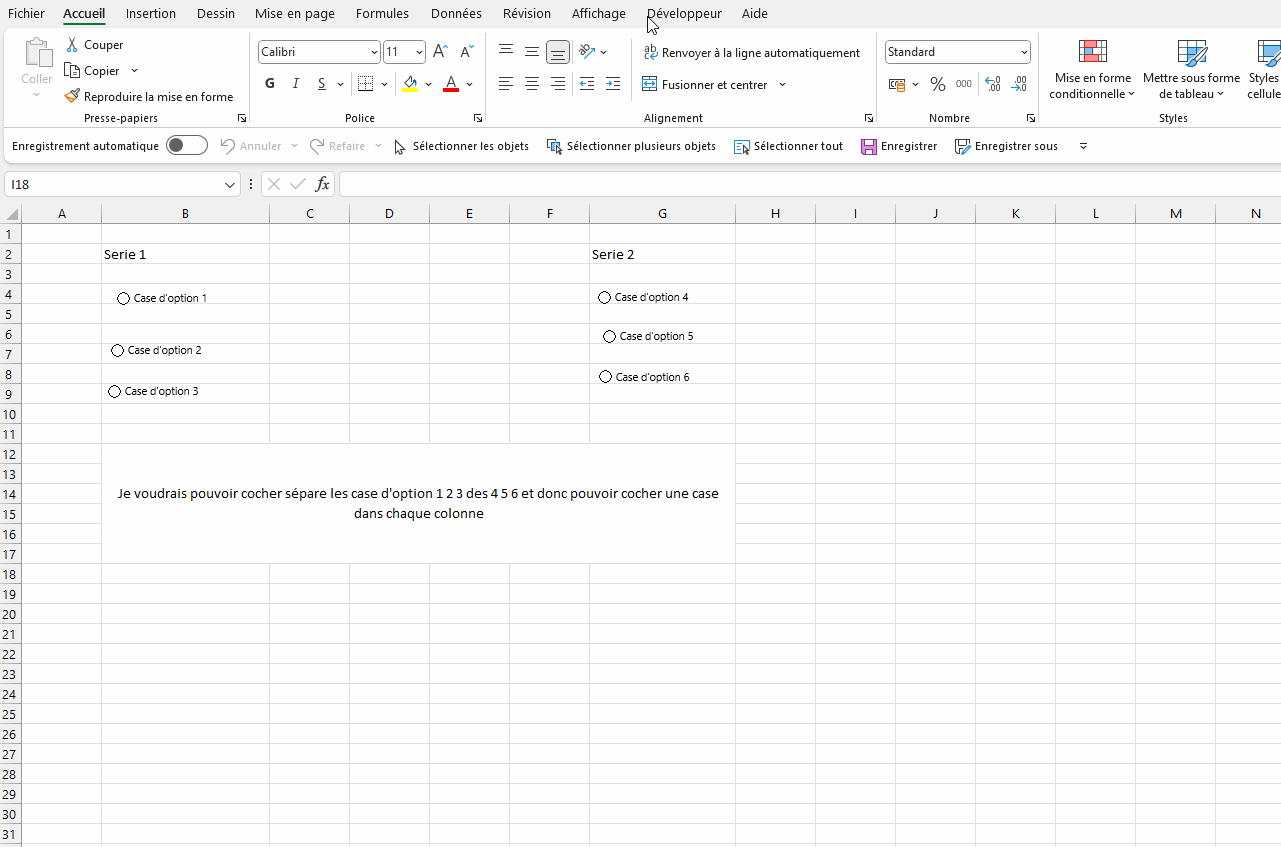Image resolution: width=1281 pixels, height=847 pixels.
Task: Click the Enregistrer sous button
Action: point(1006,146)
